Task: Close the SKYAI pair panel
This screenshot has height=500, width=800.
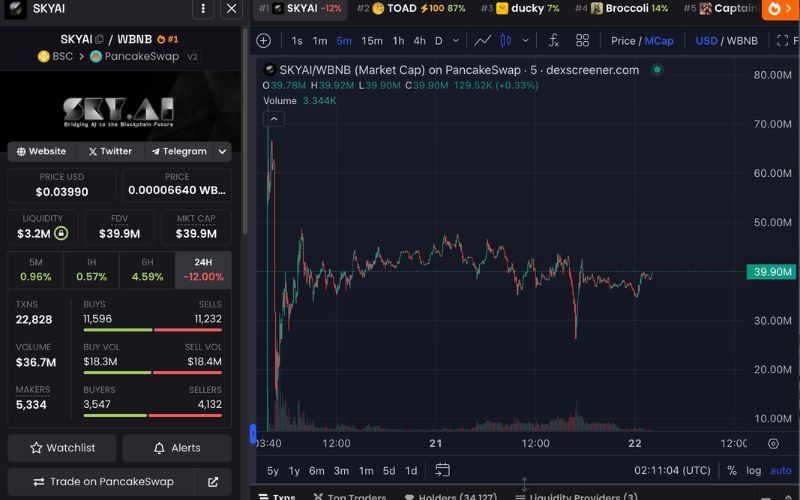Action: pos(232,9)
